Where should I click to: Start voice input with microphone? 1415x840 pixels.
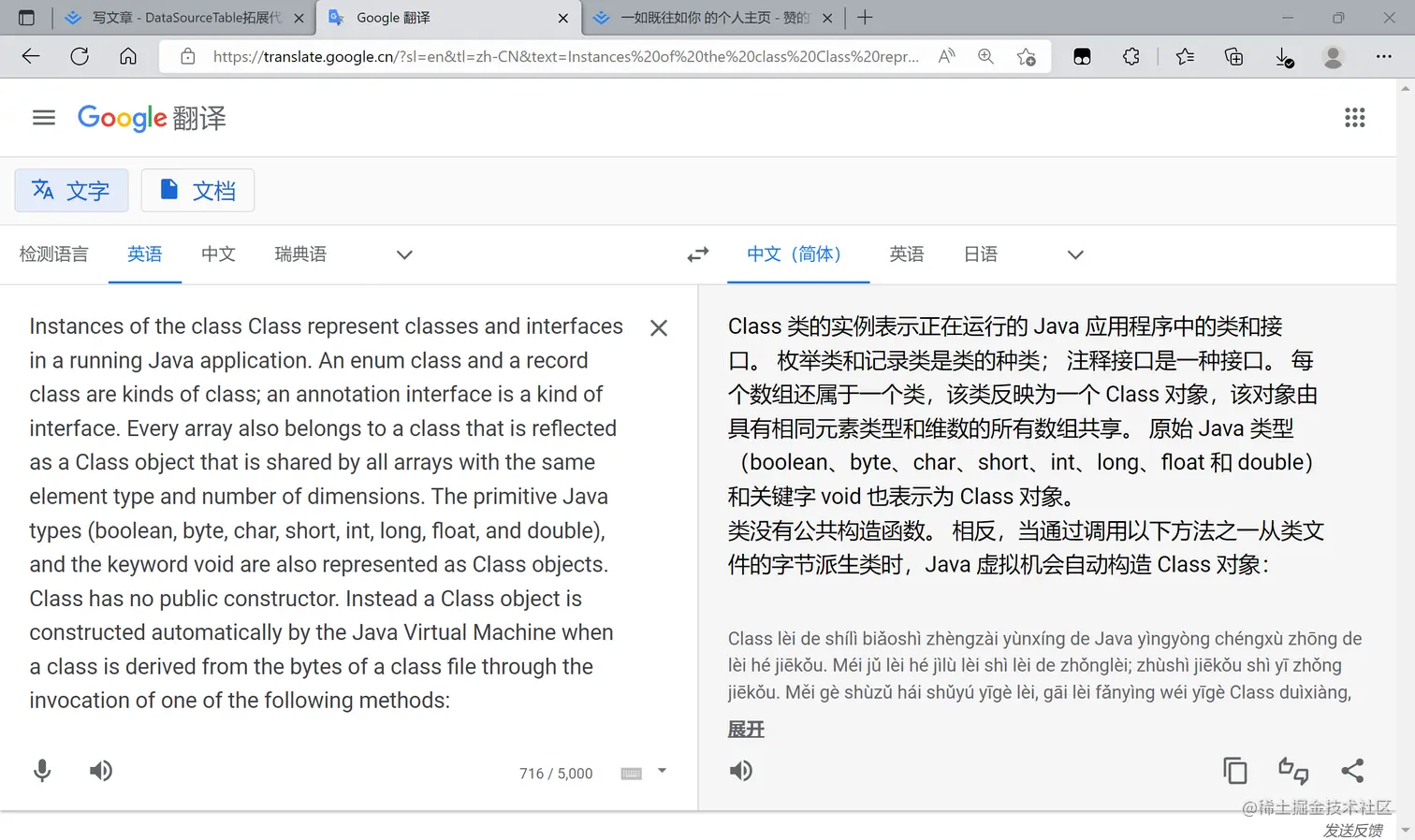pyautogui.click(x=42, y=771)
